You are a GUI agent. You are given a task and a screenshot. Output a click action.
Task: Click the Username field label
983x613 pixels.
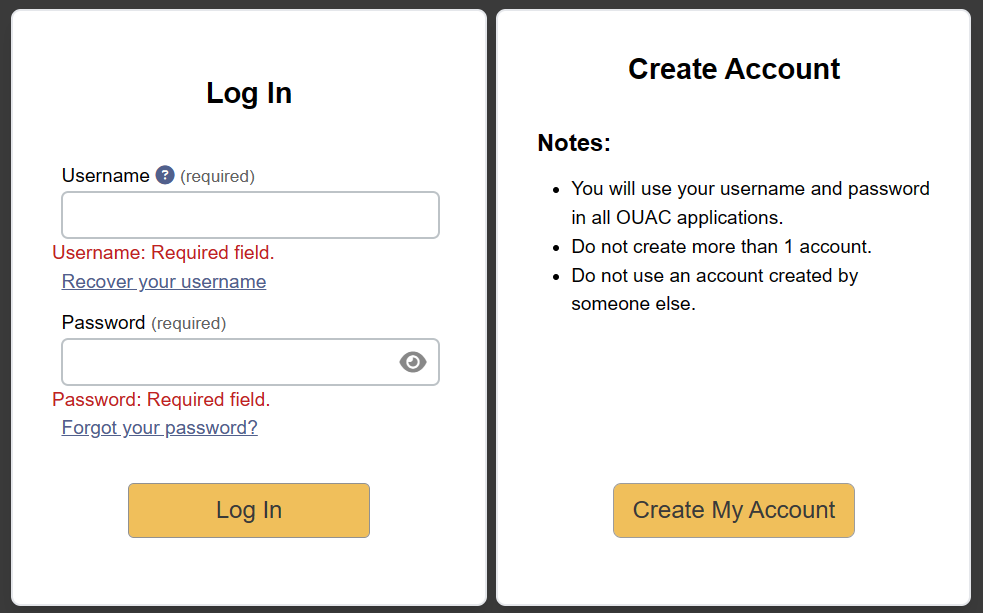pyautogui.click(x=105, y=176)
